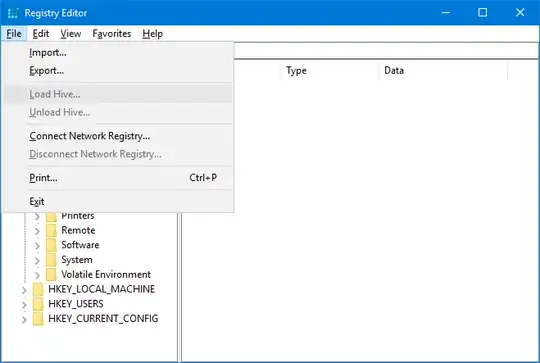The width and height of the screenshot is (540, 363).
Task: Choose Exit from File menu
Action: click(118, 201)
